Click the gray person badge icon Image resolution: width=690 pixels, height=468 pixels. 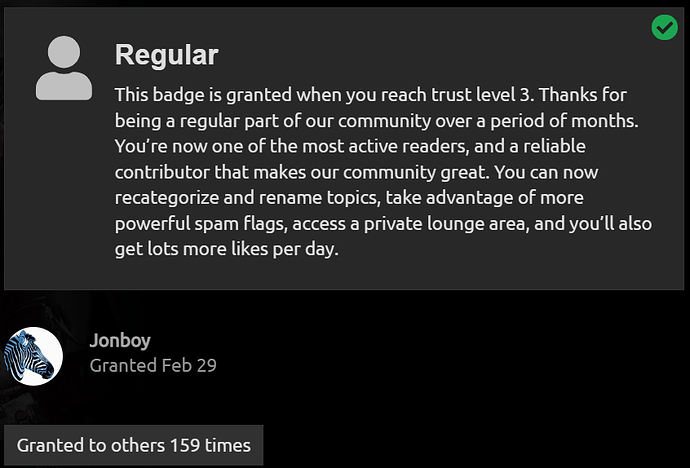point(64,68)
